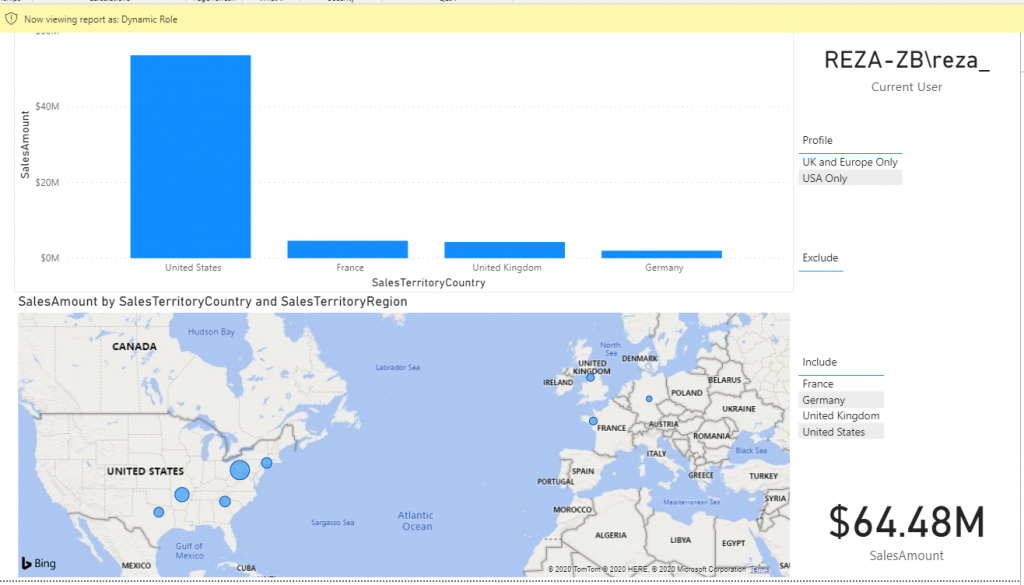The image size is (1024, 585).
Task: Select USA Only in Profile slicer
Action: pos(825,178)
